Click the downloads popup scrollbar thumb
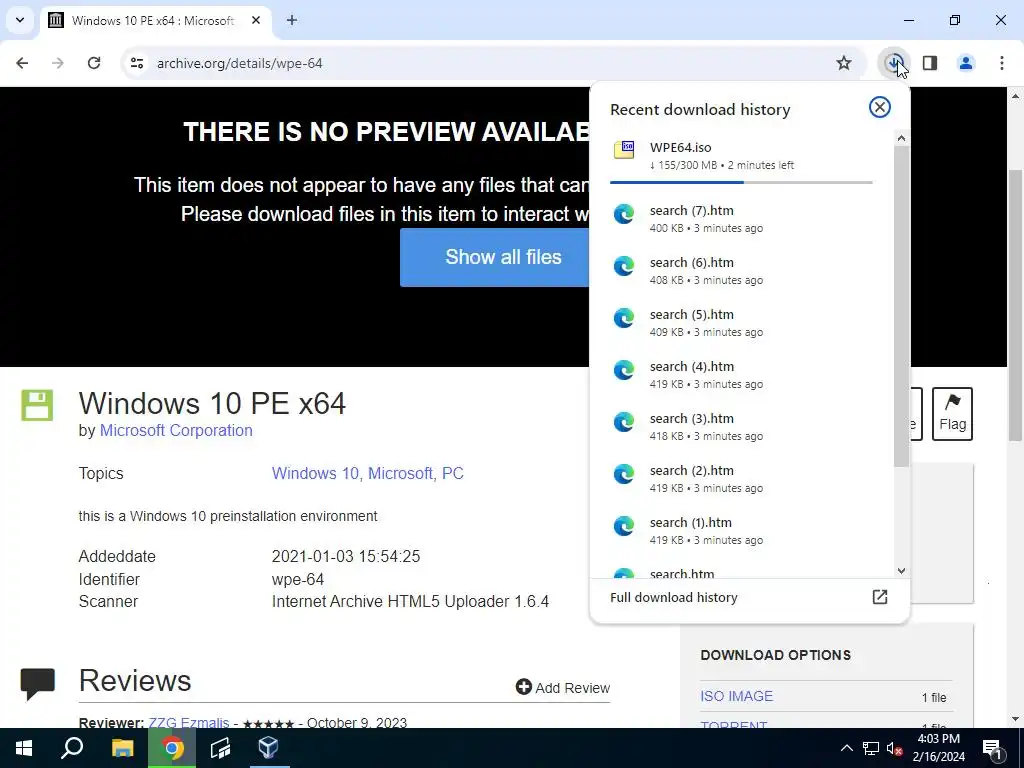This screenshot has height=768, width=1024. tap(901, 306)
